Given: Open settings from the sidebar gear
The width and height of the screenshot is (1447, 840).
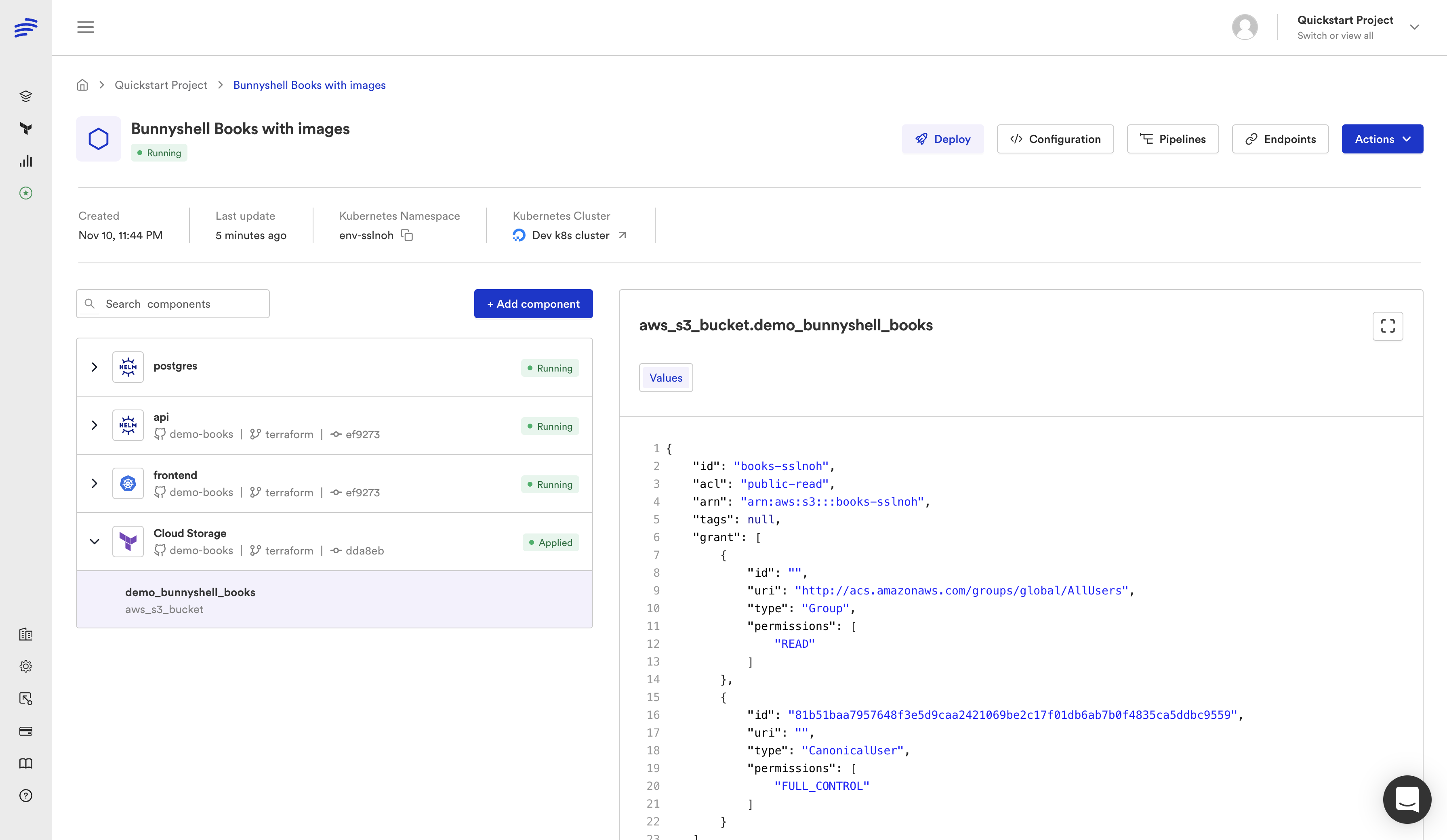Looking at the screenshot, I should click(x=26, y=666).
